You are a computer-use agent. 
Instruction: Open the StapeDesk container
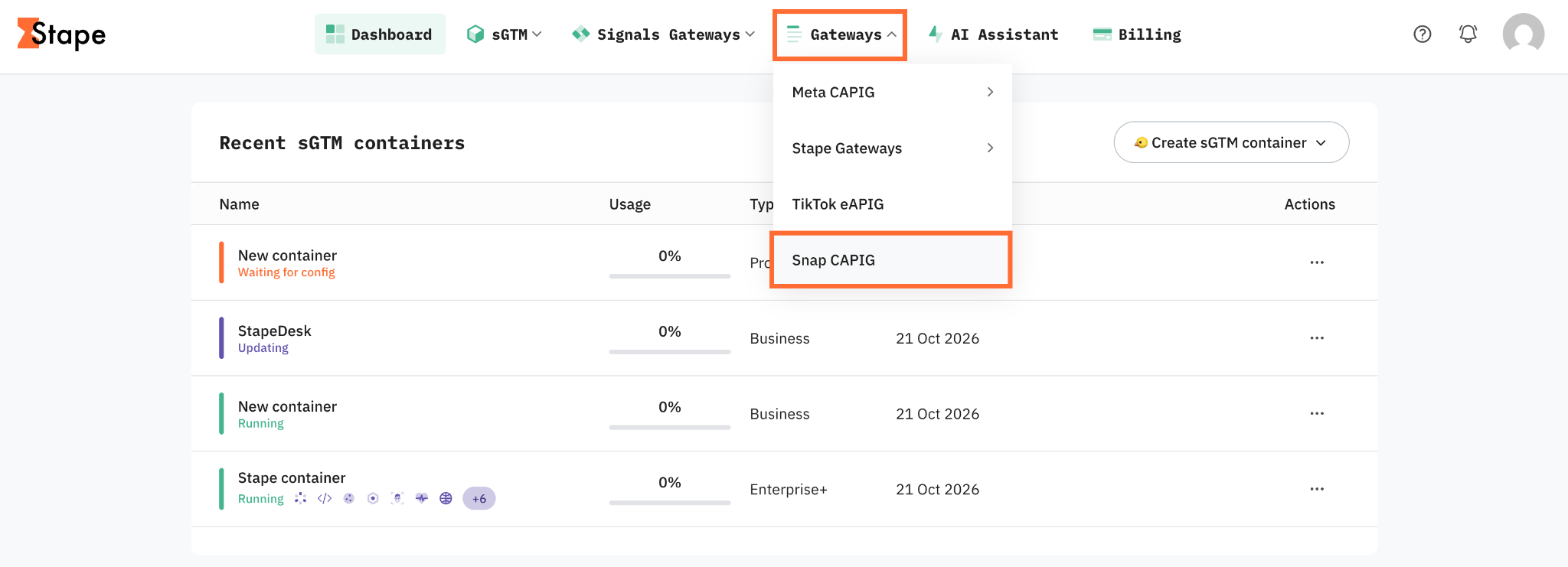tap(274, 331)
